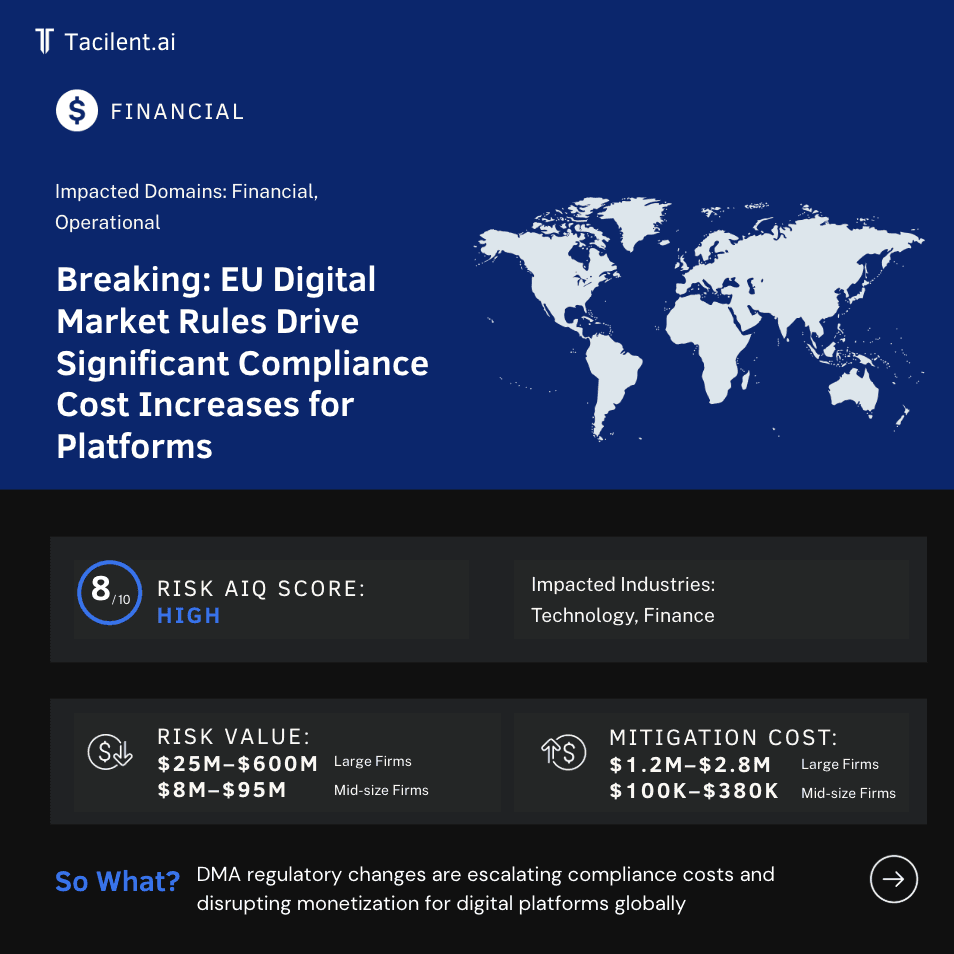This screenshot has width=954, height=954.
Task: Click the world map graphic
Action: [698, 318]
